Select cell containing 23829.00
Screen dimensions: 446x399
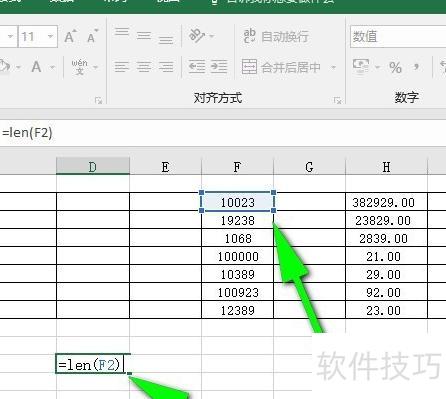click(386, 220)
